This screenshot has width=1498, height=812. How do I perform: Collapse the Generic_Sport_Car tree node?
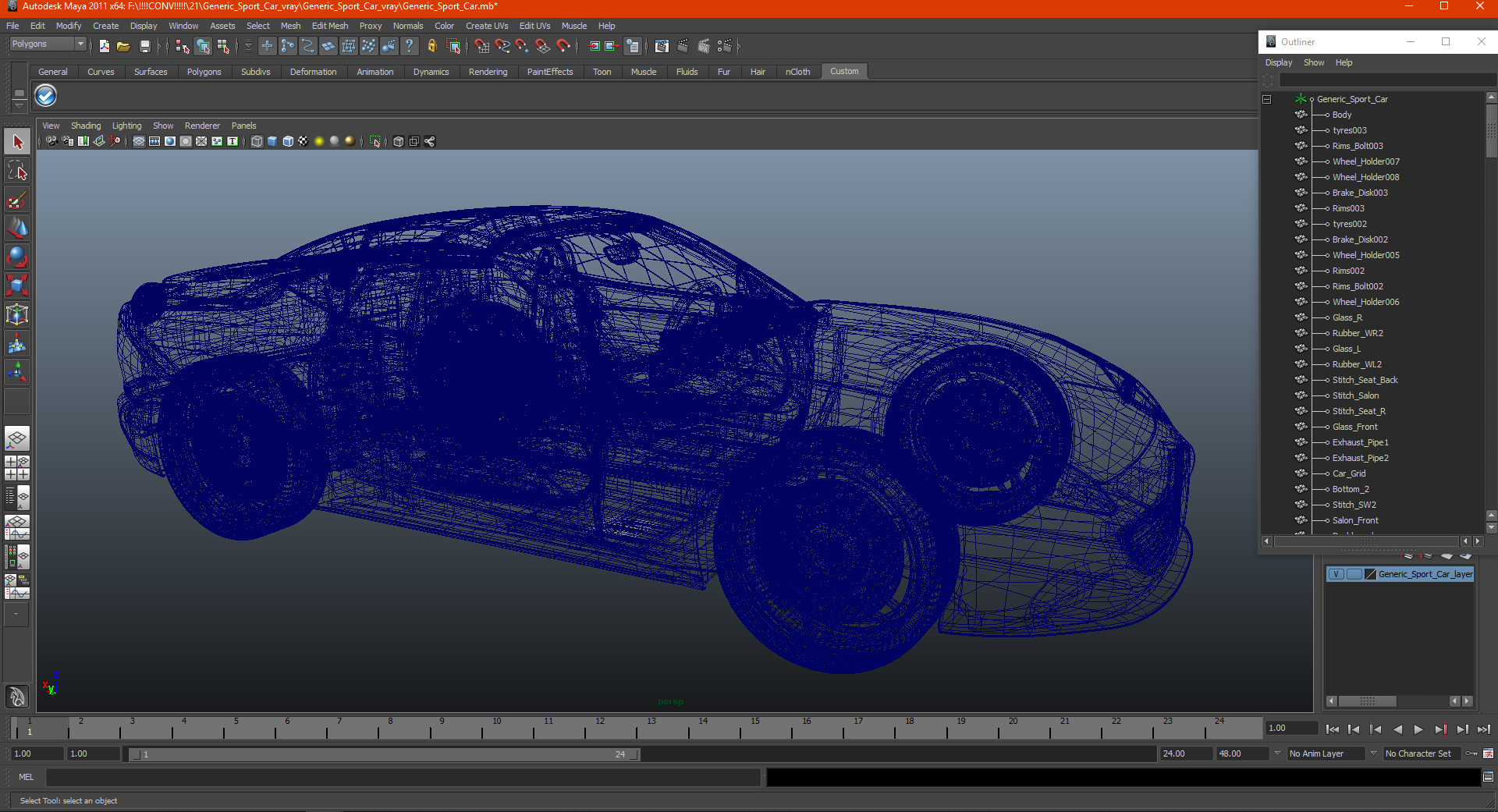[1266, 99]
